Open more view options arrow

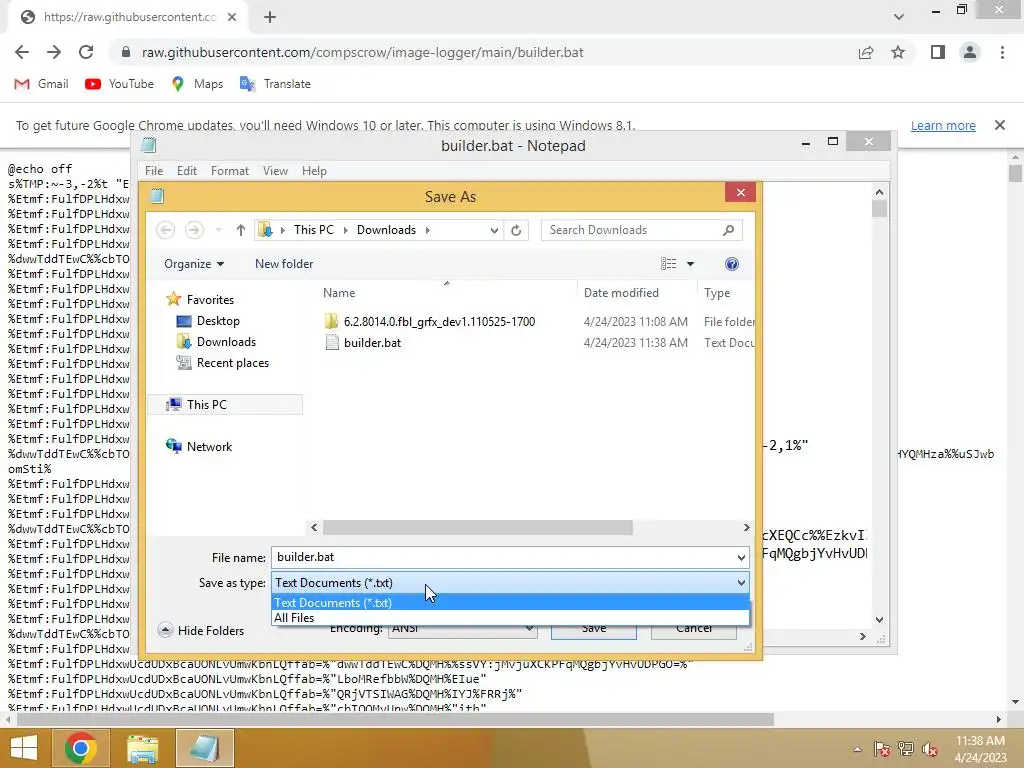pyautogui.click(x=690, y=264)
